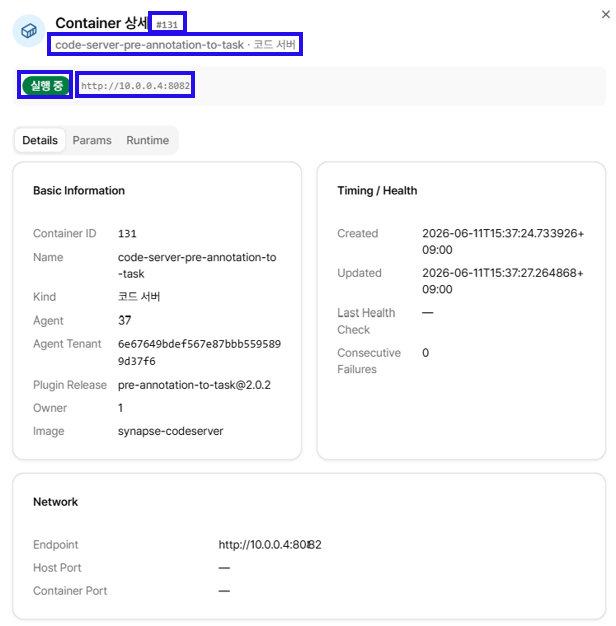Close the Container detail dialog
Screen dimensions: 616x626
(605, 14)
